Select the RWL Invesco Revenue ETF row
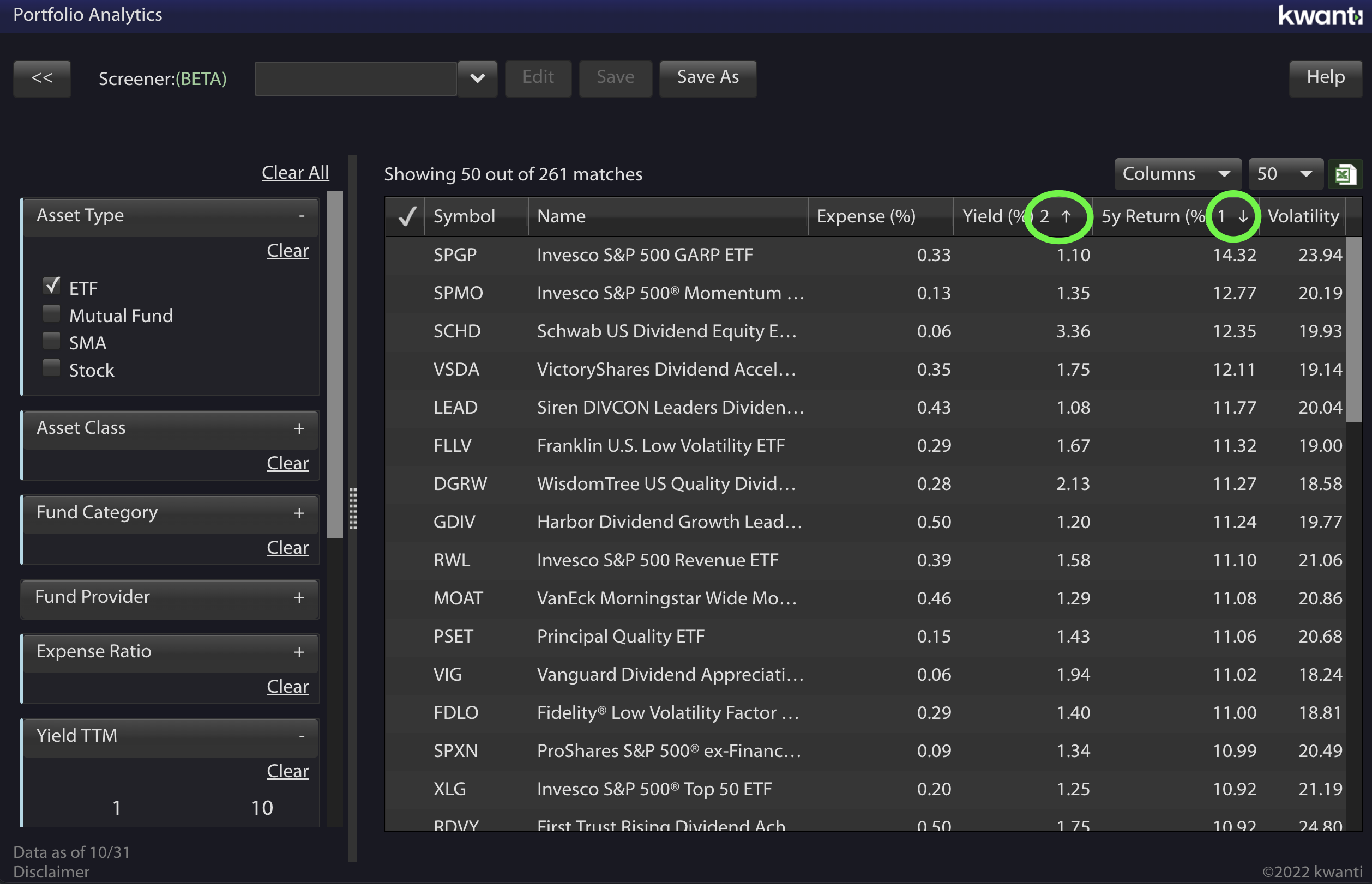The image size is (1372, 884). (x=865, y=560)
